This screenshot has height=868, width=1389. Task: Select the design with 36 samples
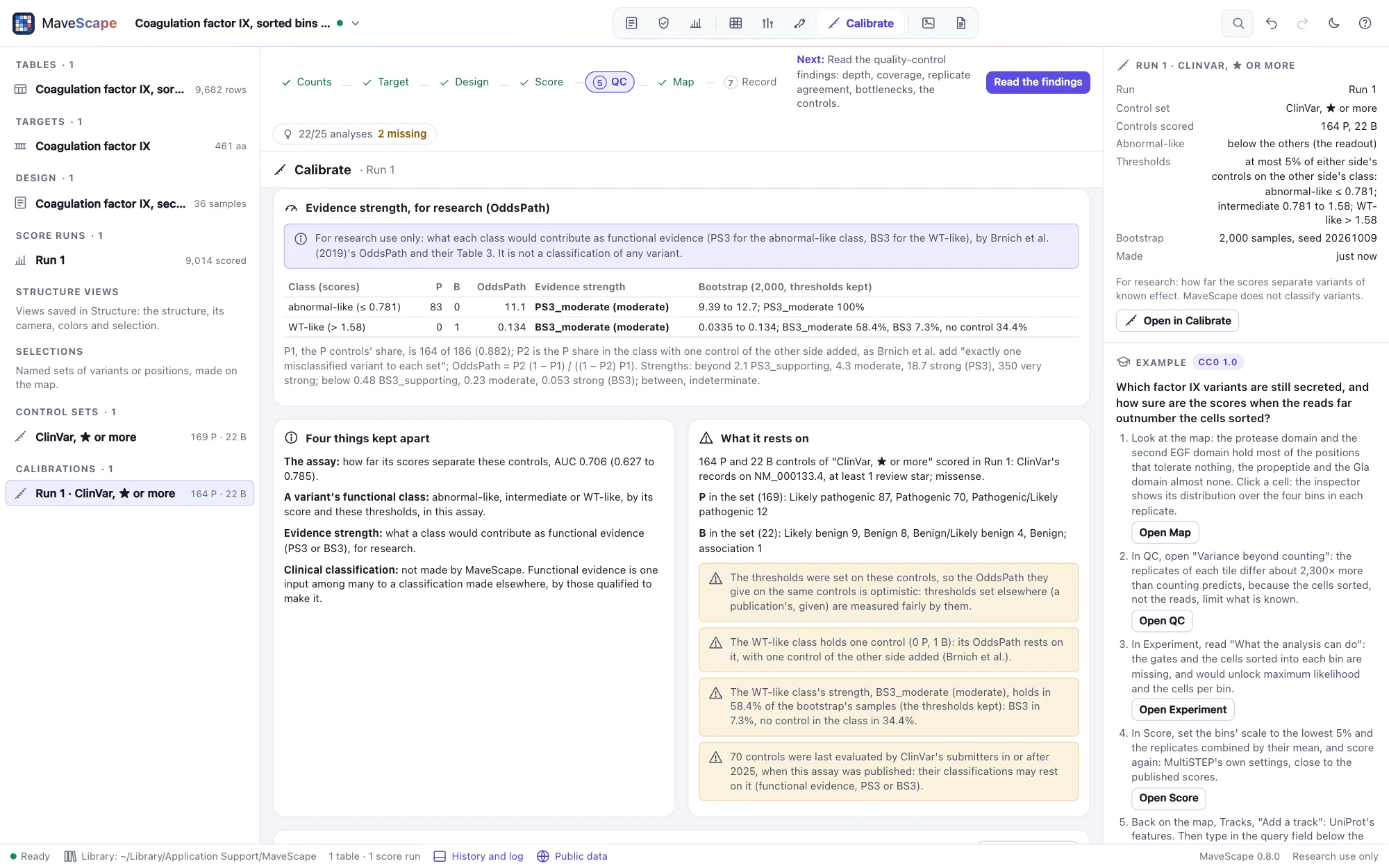[130, 203]
